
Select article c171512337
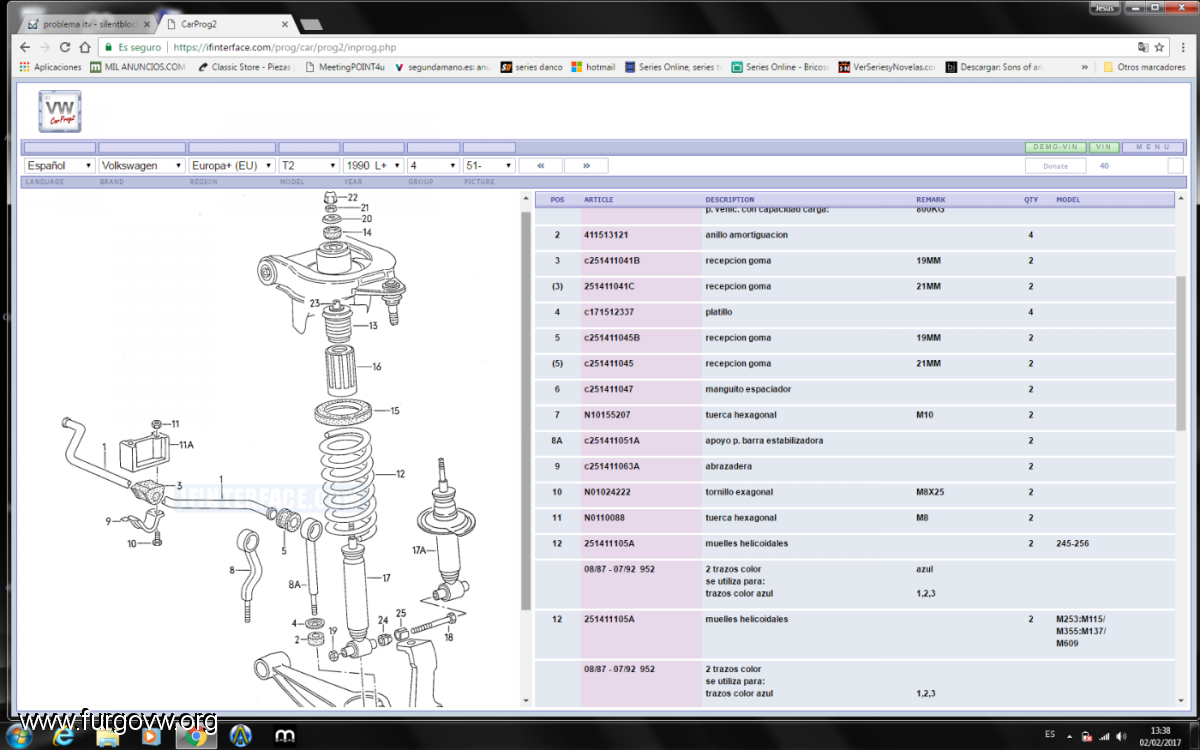tap(609, 312)
